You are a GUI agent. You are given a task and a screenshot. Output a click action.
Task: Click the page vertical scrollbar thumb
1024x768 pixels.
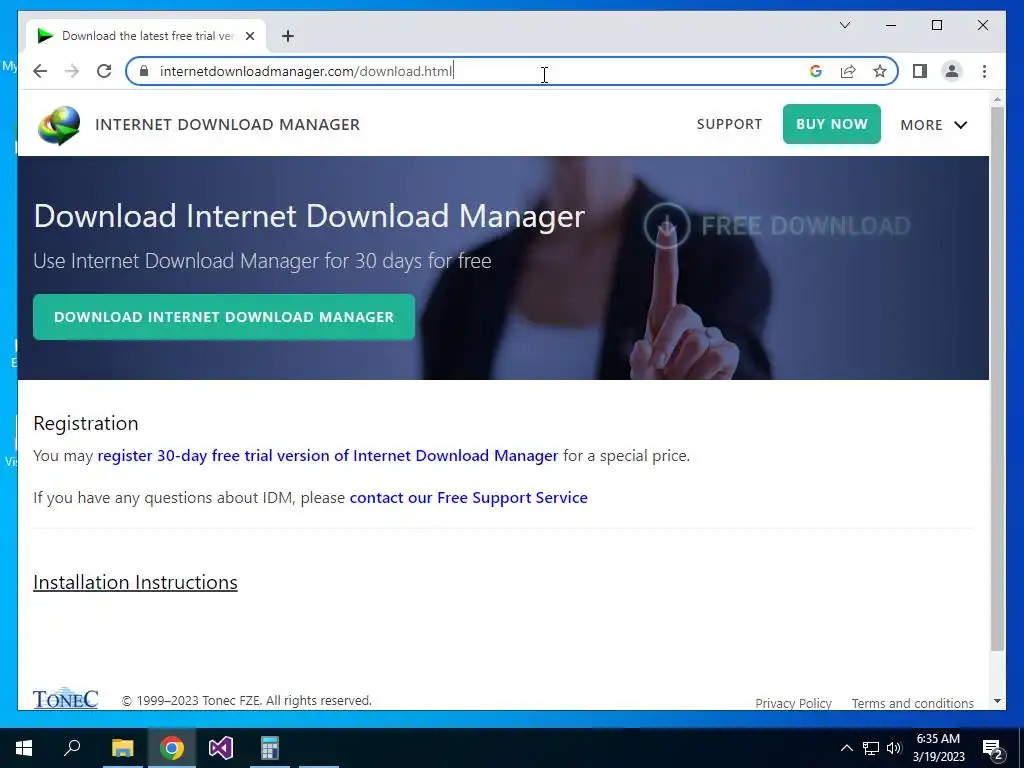[x=997, y=379]
